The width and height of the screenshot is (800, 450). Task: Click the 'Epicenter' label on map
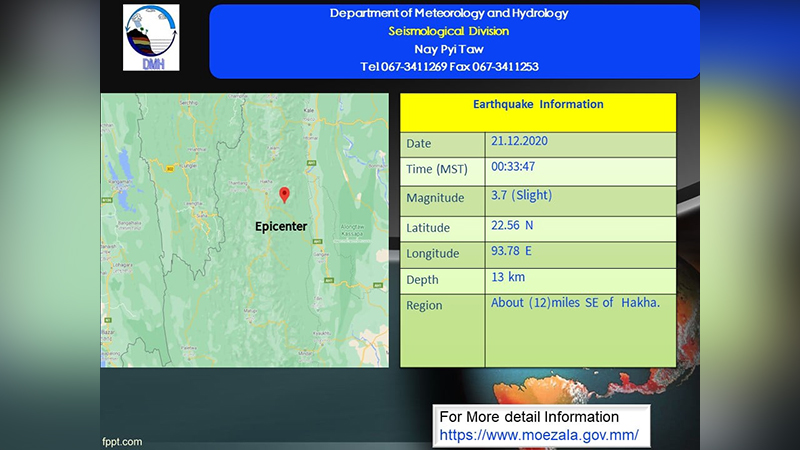281,227
